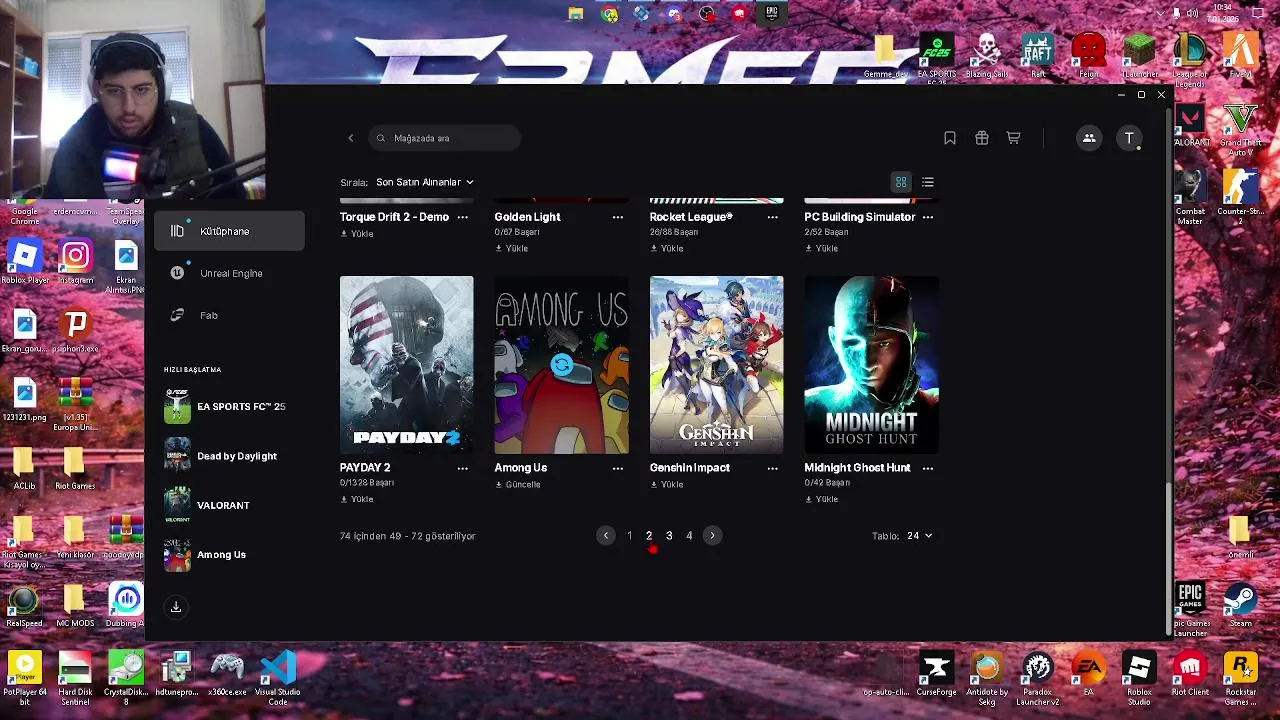Image resolution: width=1280 pixels, height=720 pixels.
Task: Go to previous library page arrow
Action: (606, 536)
